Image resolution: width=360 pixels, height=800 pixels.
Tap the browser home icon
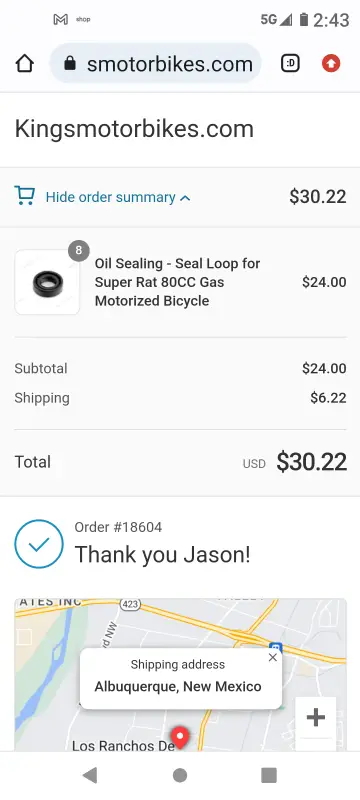click(x=24, y=64)
